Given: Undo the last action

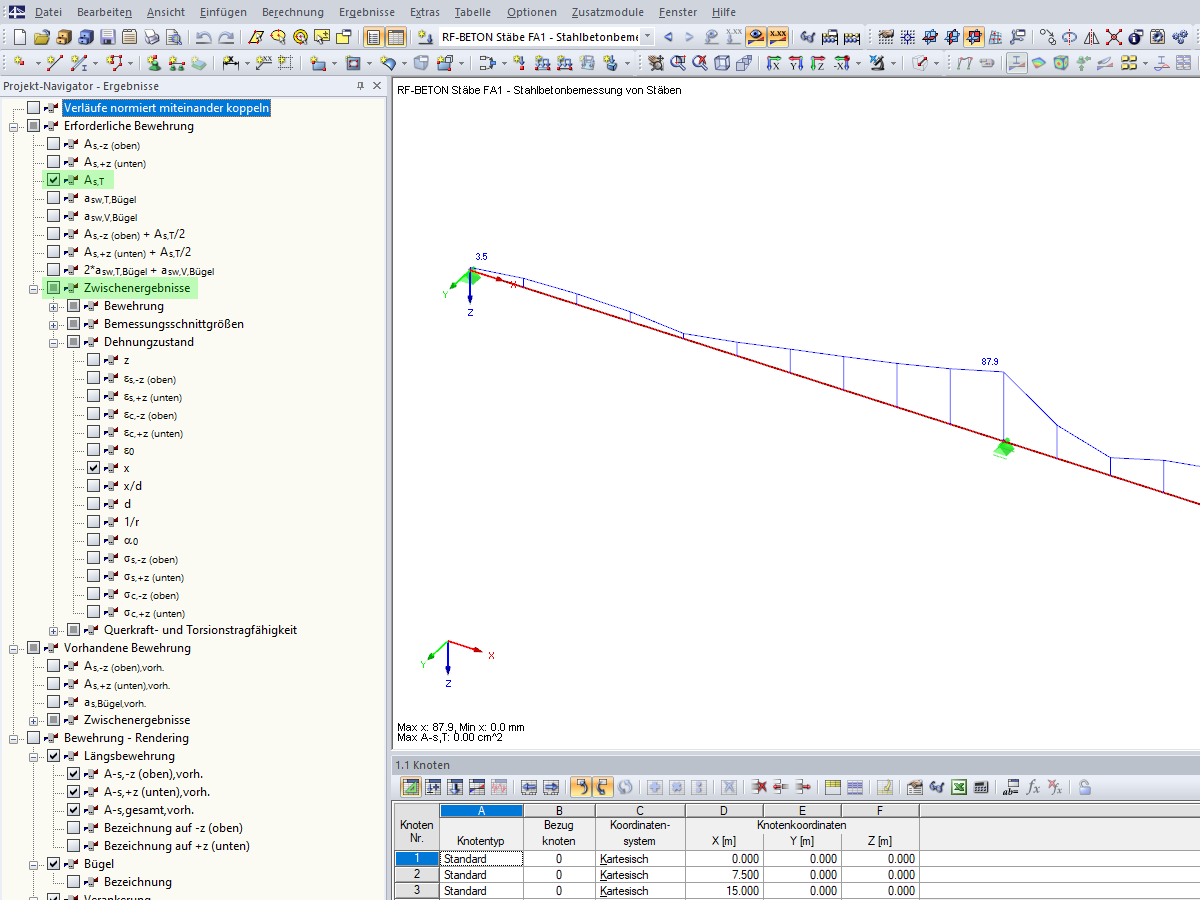Looking at the screenshot, I should coord(203,37).
